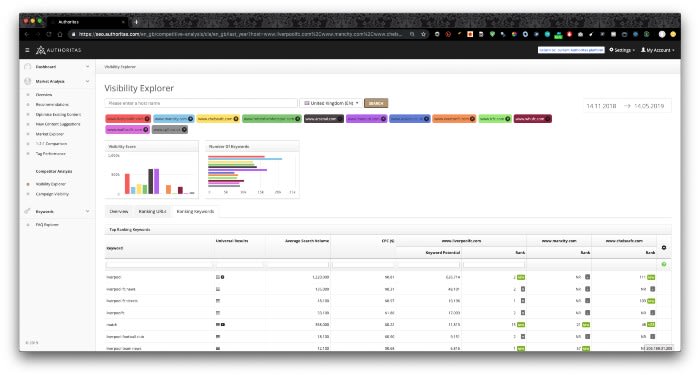Select the Authoritas browser tab
The image size is (700, 377).
click(88, 21)
